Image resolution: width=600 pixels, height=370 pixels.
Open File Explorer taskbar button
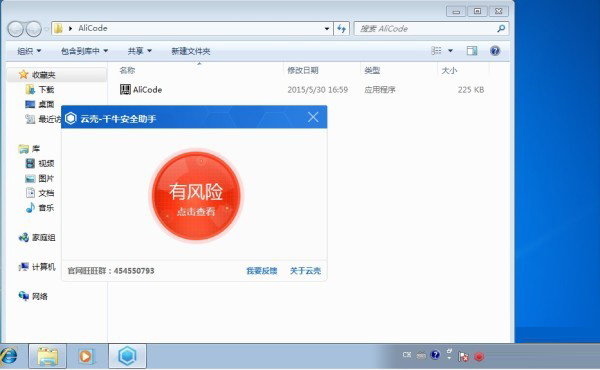(47, 356)
